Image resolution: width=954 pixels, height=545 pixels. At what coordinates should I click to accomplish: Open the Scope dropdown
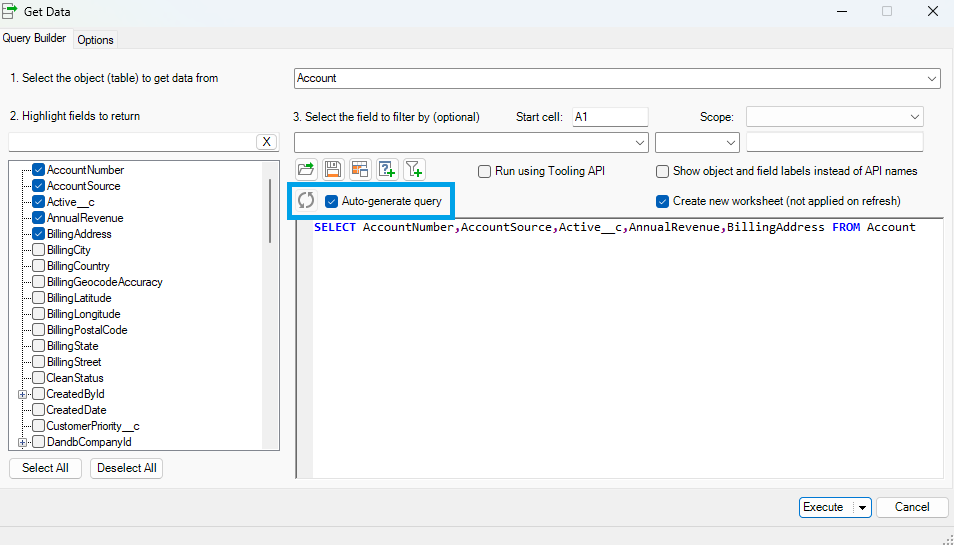click(x=915, y=117)
